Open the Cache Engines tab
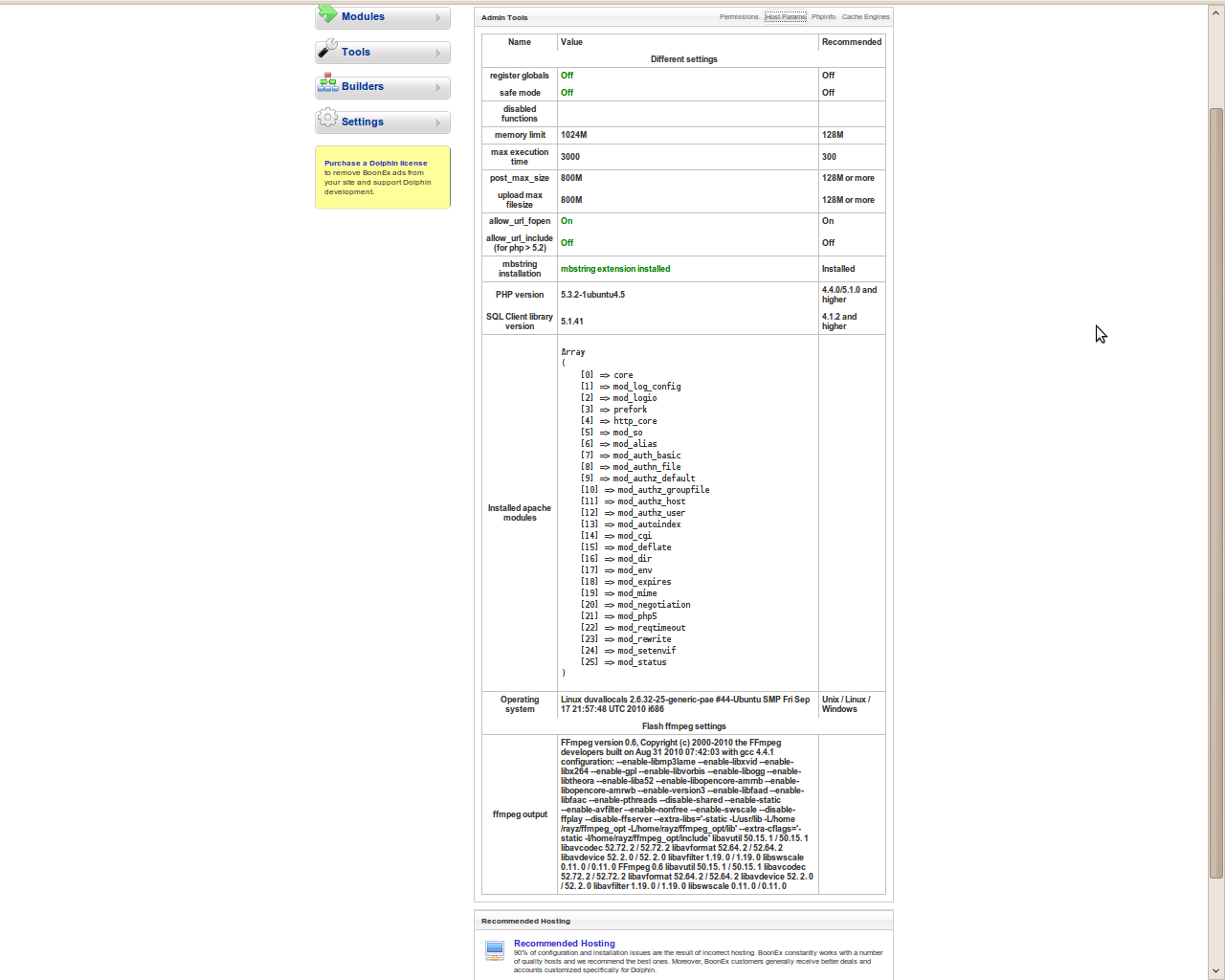This screenshot has height=980, width=1225. (x=865, y=17)
